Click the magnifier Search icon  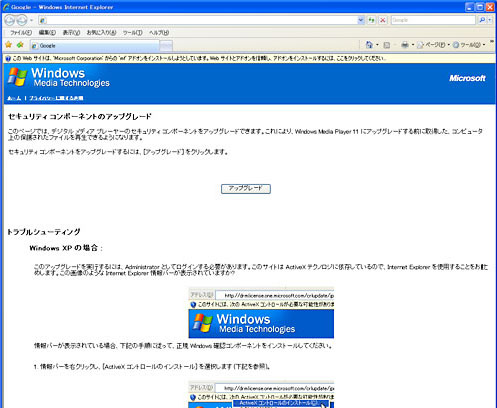pyautogui.click(x=482, y=20)
